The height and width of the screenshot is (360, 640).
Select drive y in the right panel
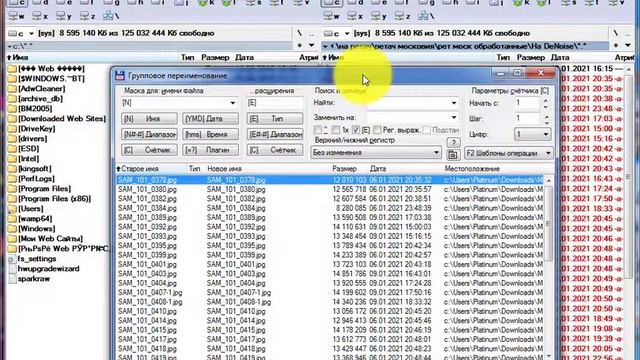coord(379,16)
